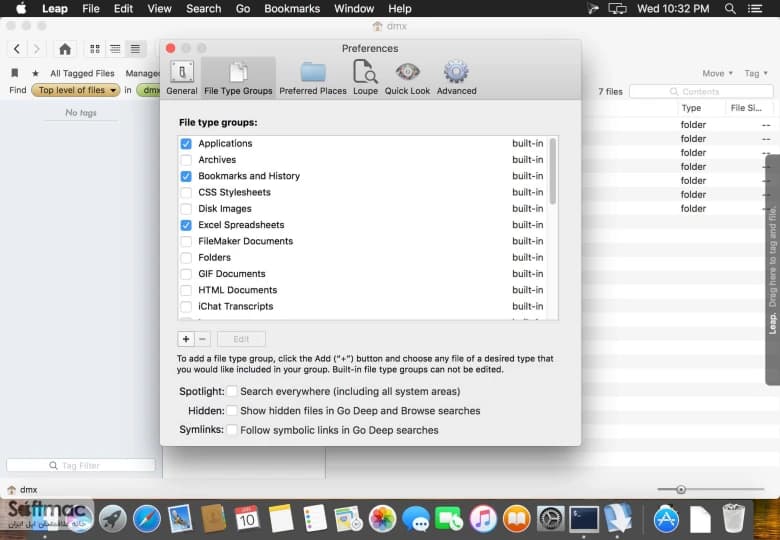Open iTunes from the Dock
Viewport: 780px width, 540px height.
483,519
